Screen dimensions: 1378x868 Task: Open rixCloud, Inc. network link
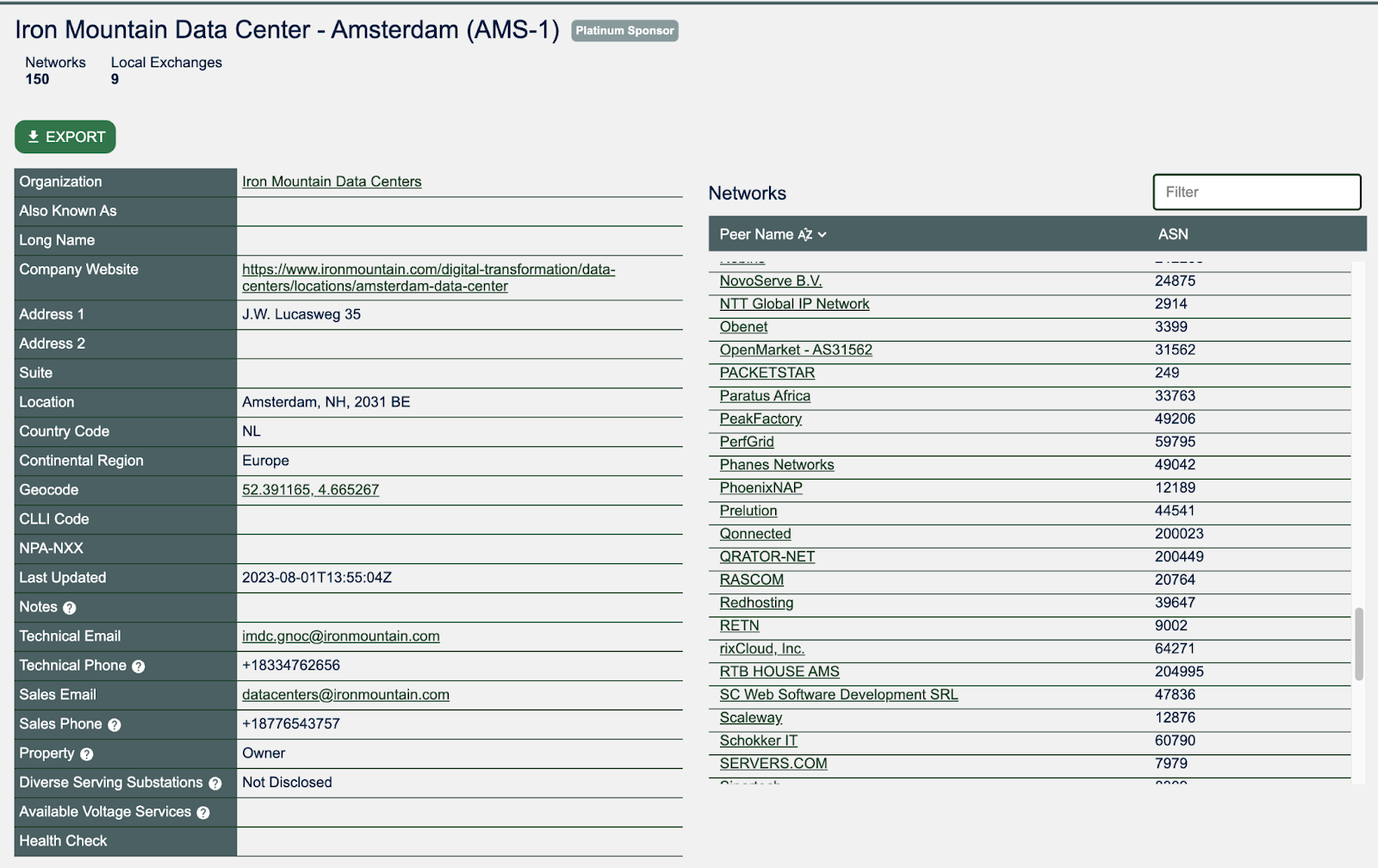762,648
